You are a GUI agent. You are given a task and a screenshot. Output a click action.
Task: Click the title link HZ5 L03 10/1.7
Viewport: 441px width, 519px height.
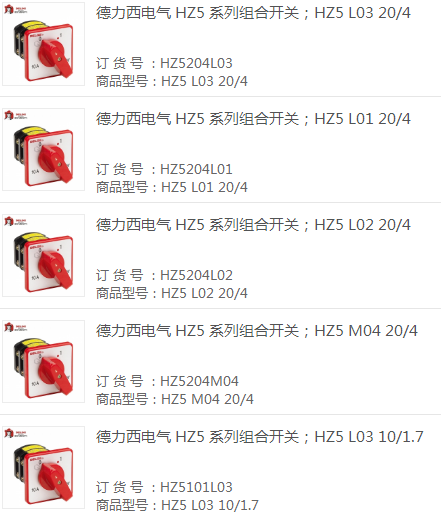(260, 437)
